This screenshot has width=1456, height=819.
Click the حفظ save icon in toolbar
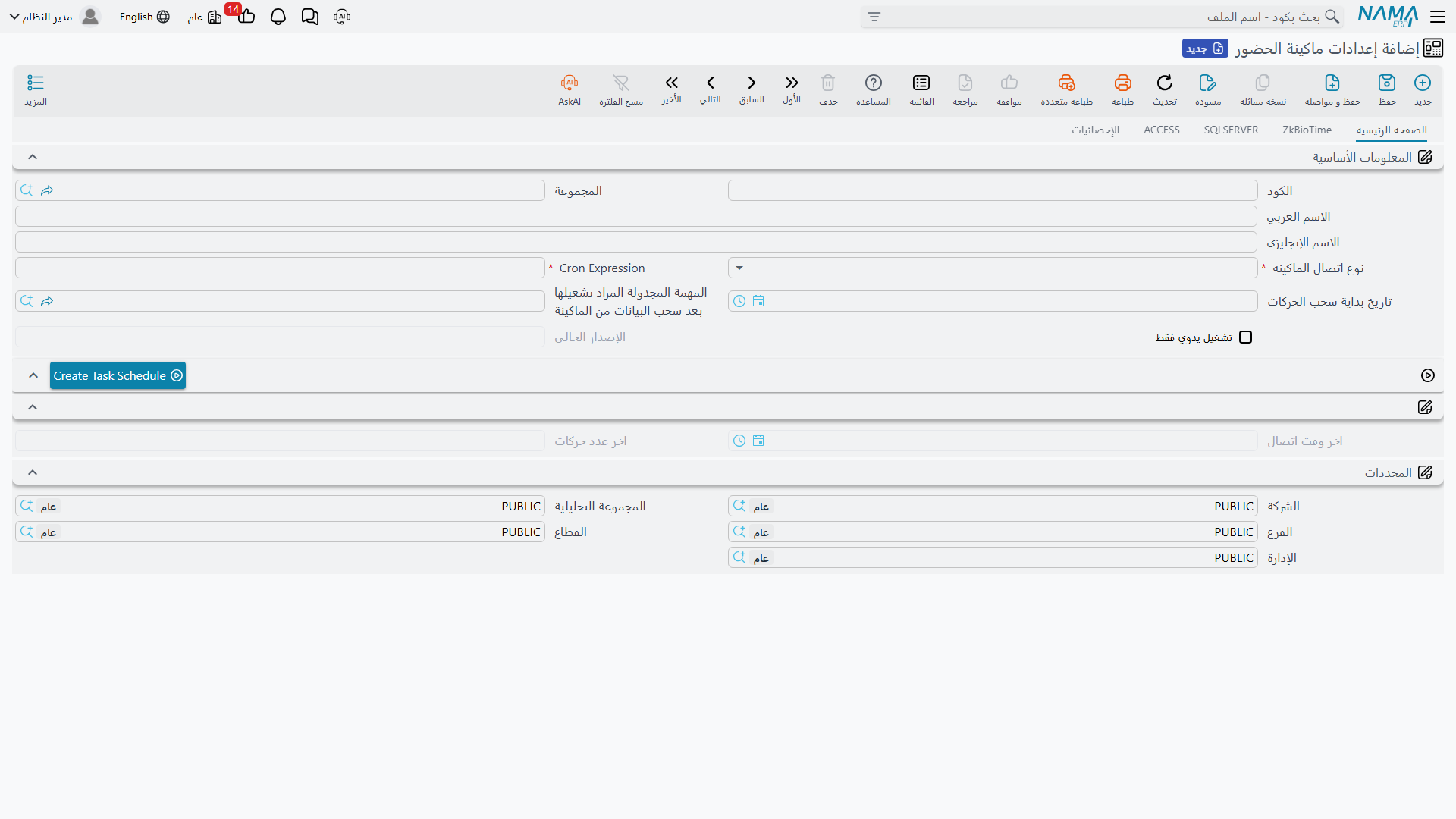click(1387, 83)
